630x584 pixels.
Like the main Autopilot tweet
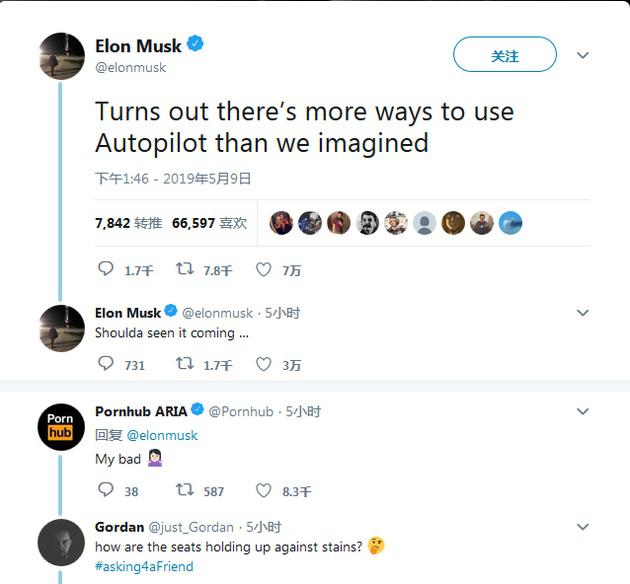point(264,269)
